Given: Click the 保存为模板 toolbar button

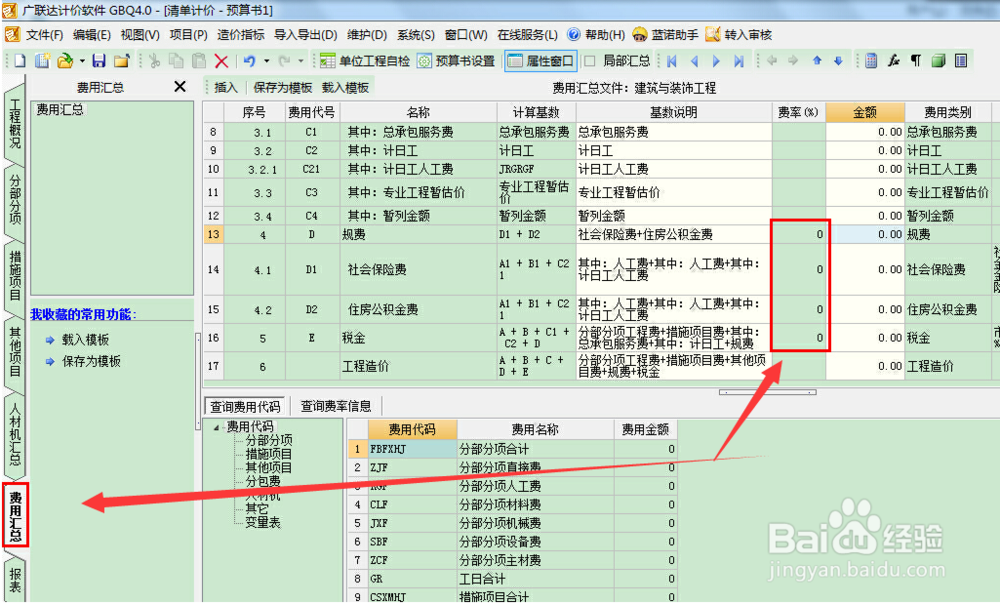Looking at the screenshot, I should (x=283, y=87).
